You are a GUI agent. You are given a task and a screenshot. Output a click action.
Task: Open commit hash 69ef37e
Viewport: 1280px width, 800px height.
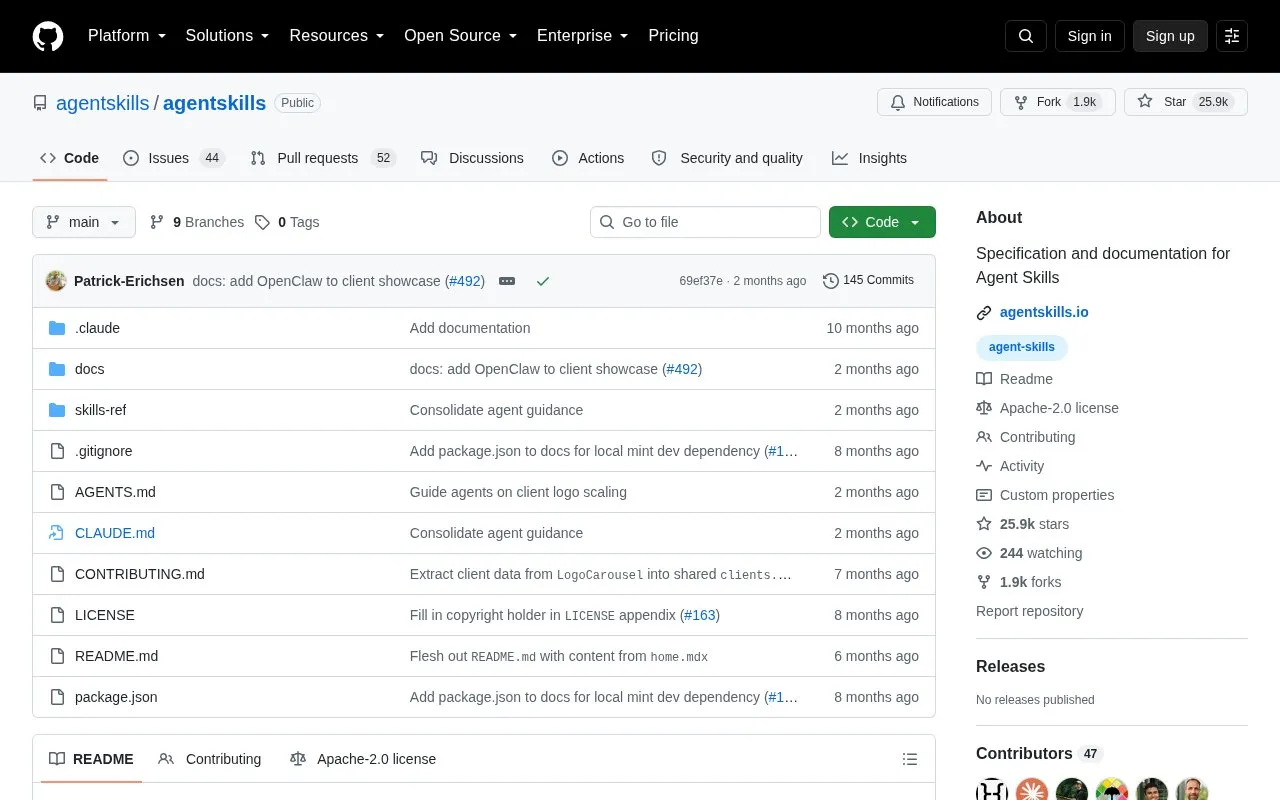[x=701, y=281]
